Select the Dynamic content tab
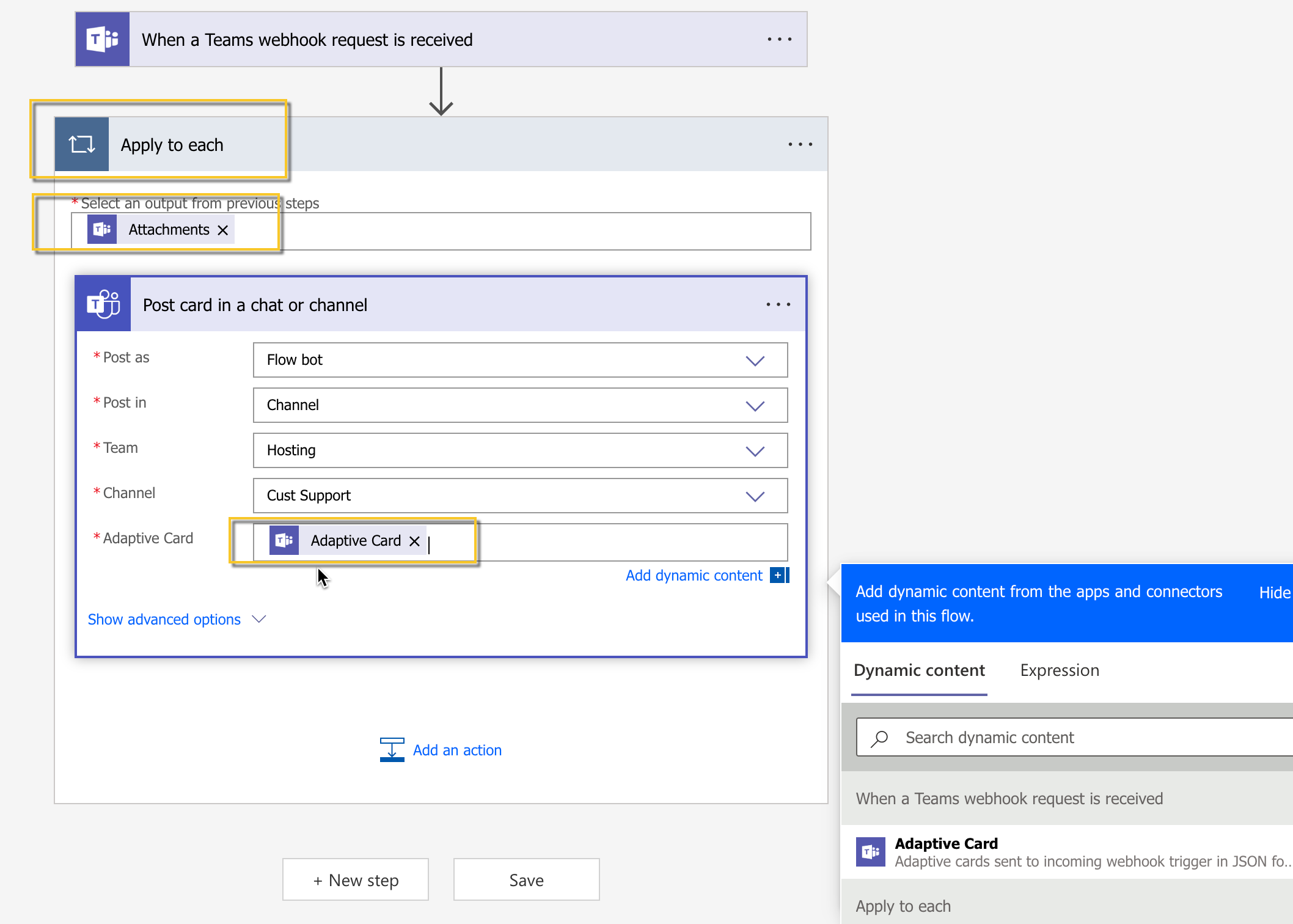This screenshot has height=924, width=1293. click(x=918, y=670)
